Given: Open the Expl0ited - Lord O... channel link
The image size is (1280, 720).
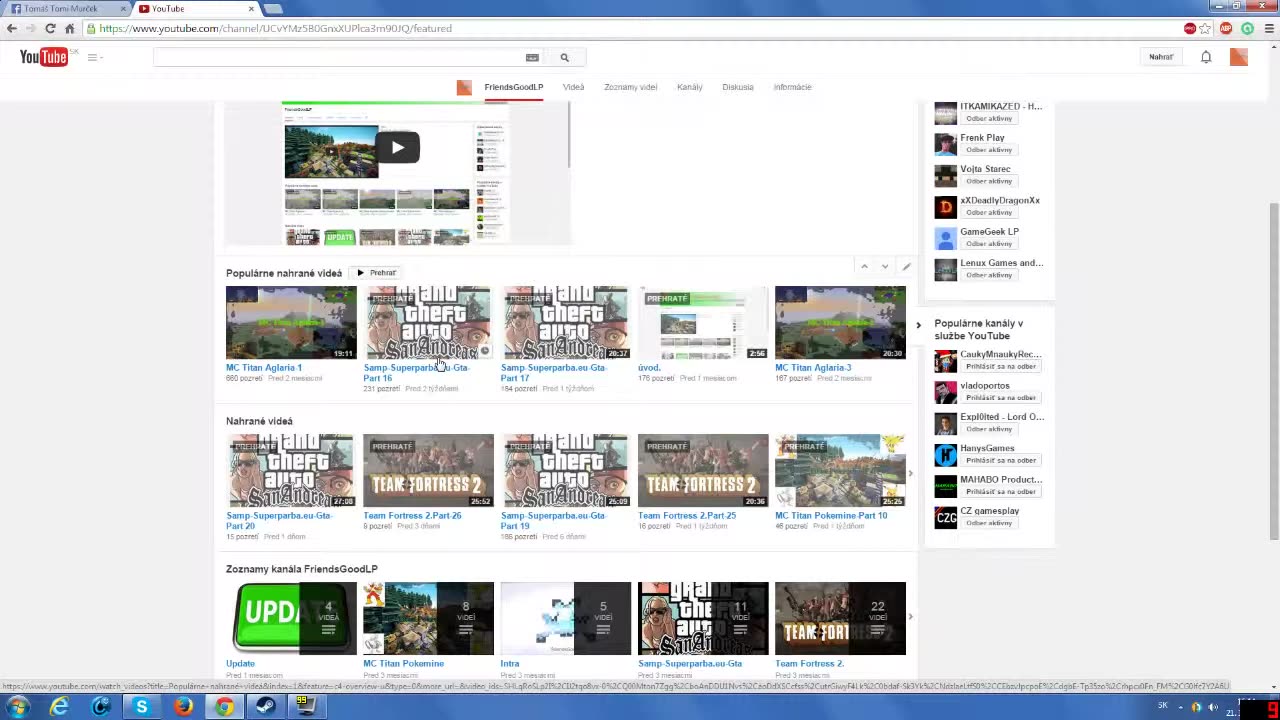Looking at the screenshot, I should [1002, 417].
